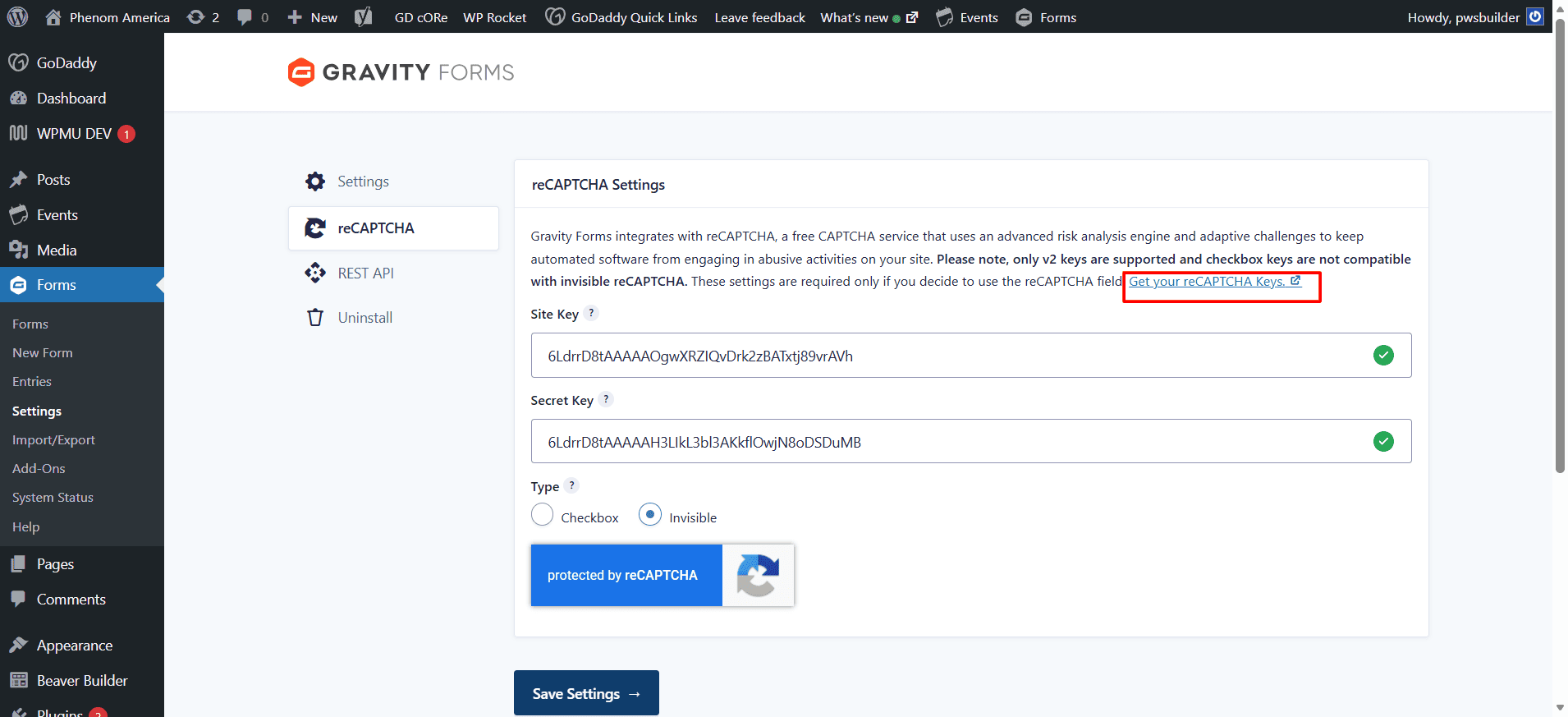This screenshot has width=1568, height=717.
Task: Click Leave feedback in the admin bar
Action: 759,17
